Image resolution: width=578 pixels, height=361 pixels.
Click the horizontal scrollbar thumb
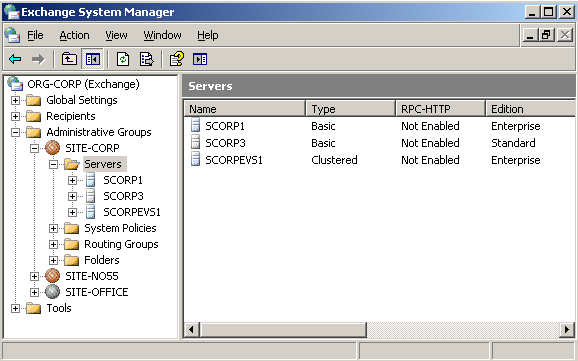[283, 329]
